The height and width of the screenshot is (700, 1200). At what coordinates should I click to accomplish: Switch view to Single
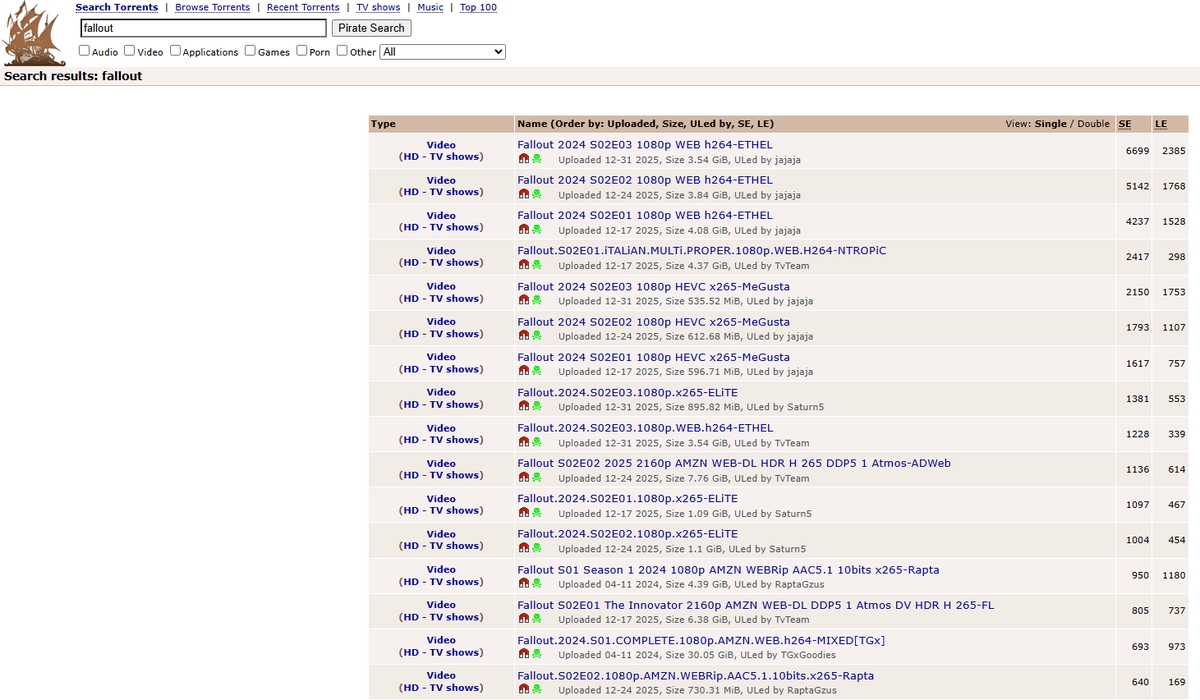(x=1051, y=124)
